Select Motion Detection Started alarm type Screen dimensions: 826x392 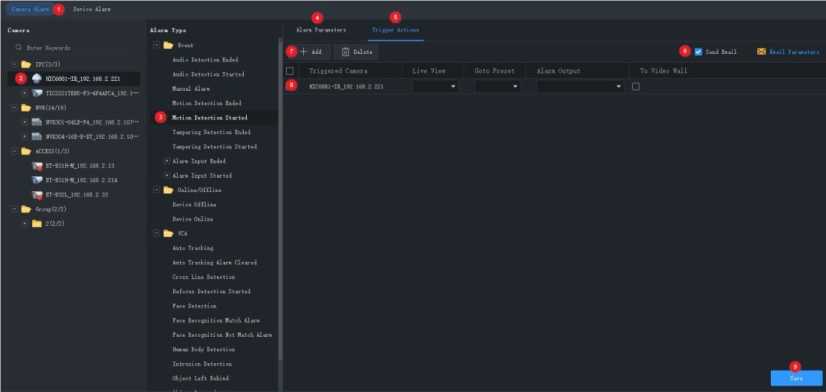(210, 117)
